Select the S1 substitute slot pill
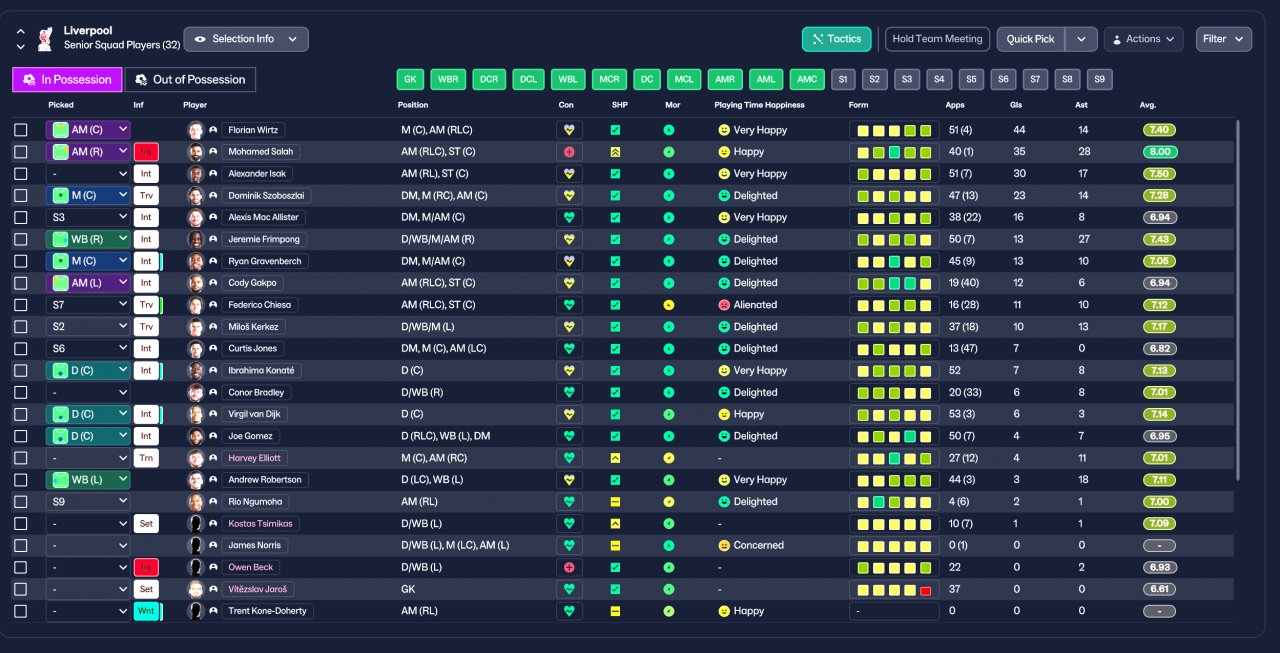The image size is (1280, 653). 843,80
